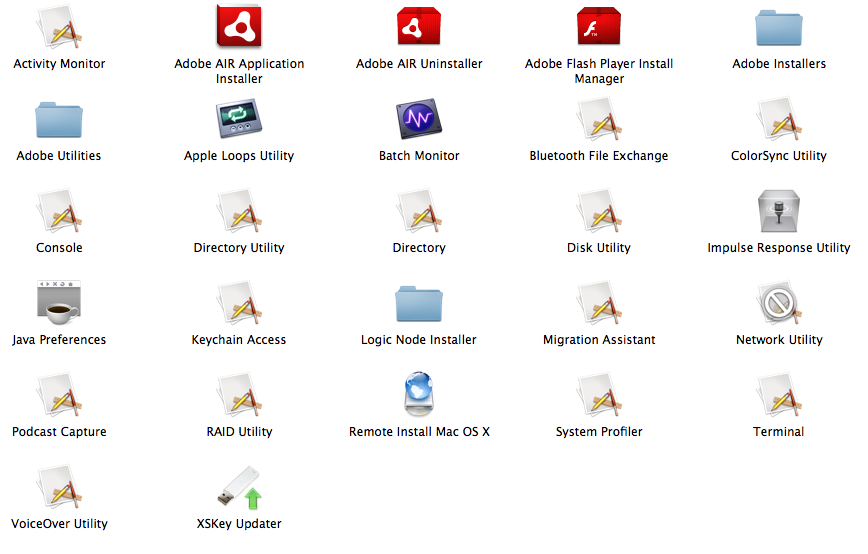Click the 'Console' label text
Viewport: 868px width, 554px height.
click(x=59, y=247)
